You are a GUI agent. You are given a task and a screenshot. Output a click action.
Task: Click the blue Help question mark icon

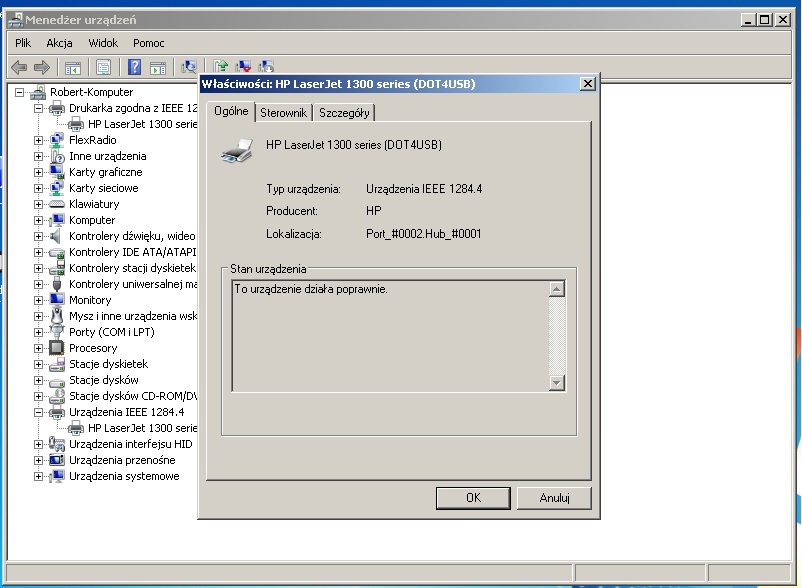point(134,67)
